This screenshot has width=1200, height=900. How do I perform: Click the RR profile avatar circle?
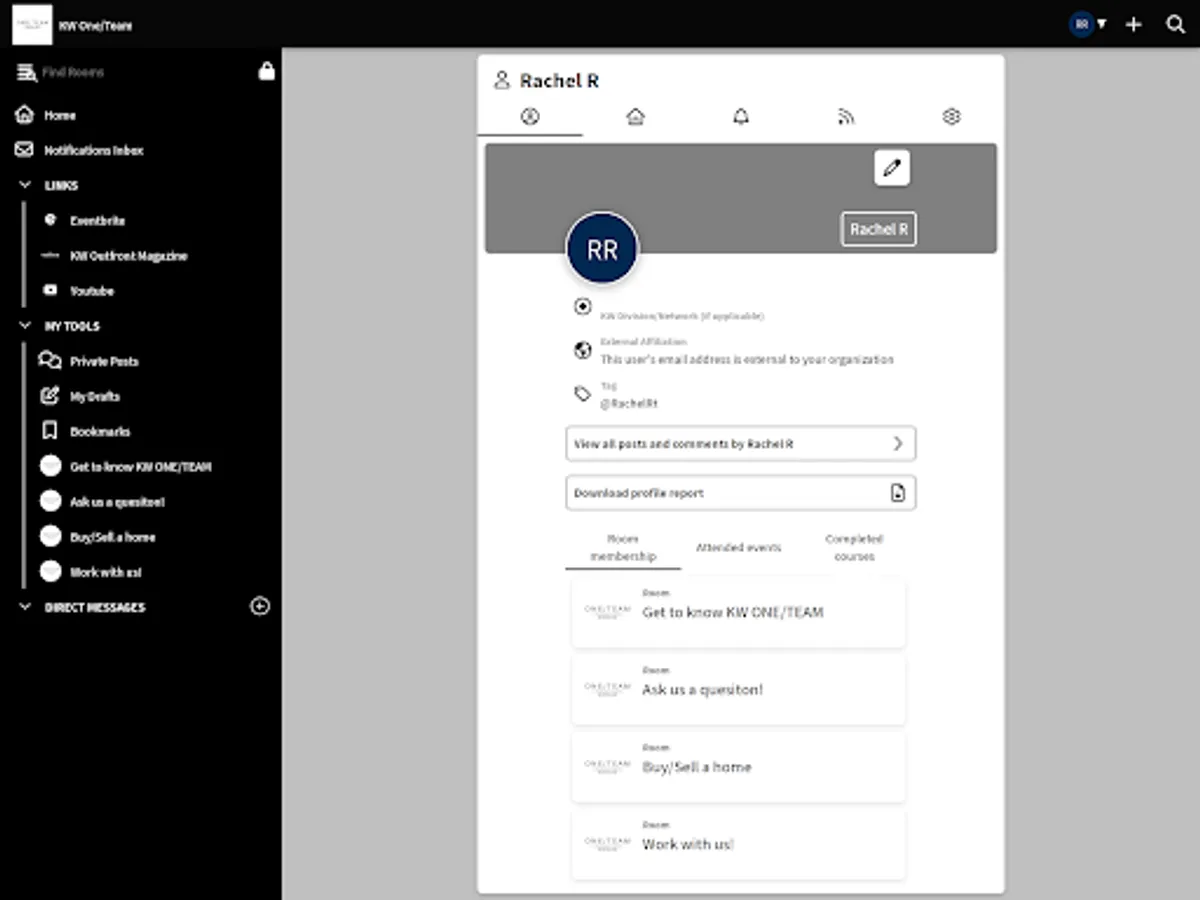point(602,250)
